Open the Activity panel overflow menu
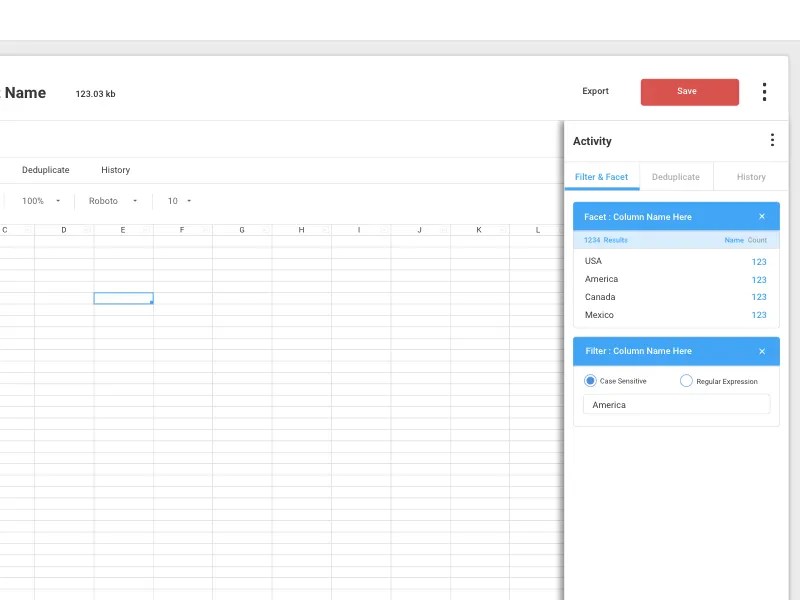800x600 pixels. tap(772, 140)
